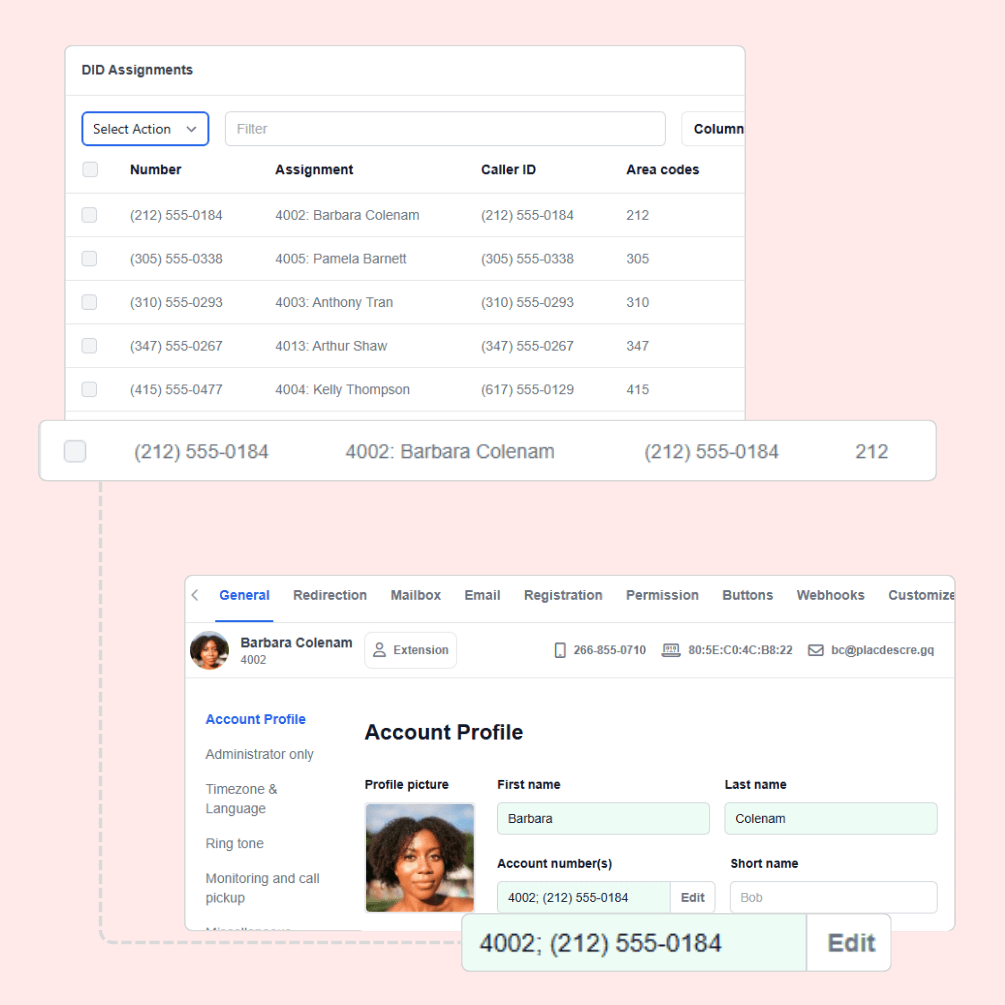
Task: Click the Edit button next to account numbers
Action: coord(692,897)
